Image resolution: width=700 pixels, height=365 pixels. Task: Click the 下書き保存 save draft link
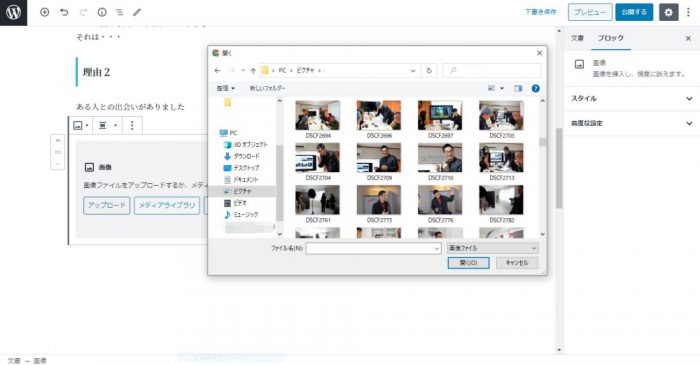click(x=541, y=12)
